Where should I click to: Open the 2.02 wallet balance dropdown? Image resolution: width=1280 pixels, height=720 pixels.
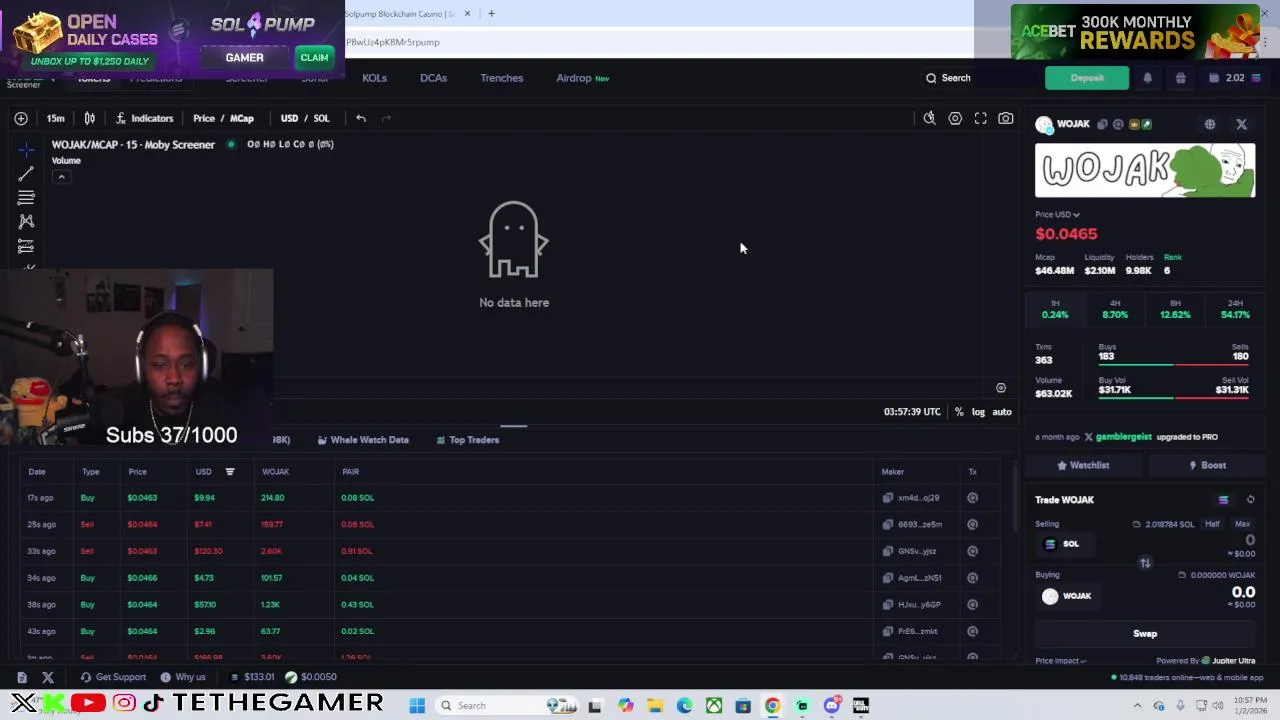[x=1235, y=78]
